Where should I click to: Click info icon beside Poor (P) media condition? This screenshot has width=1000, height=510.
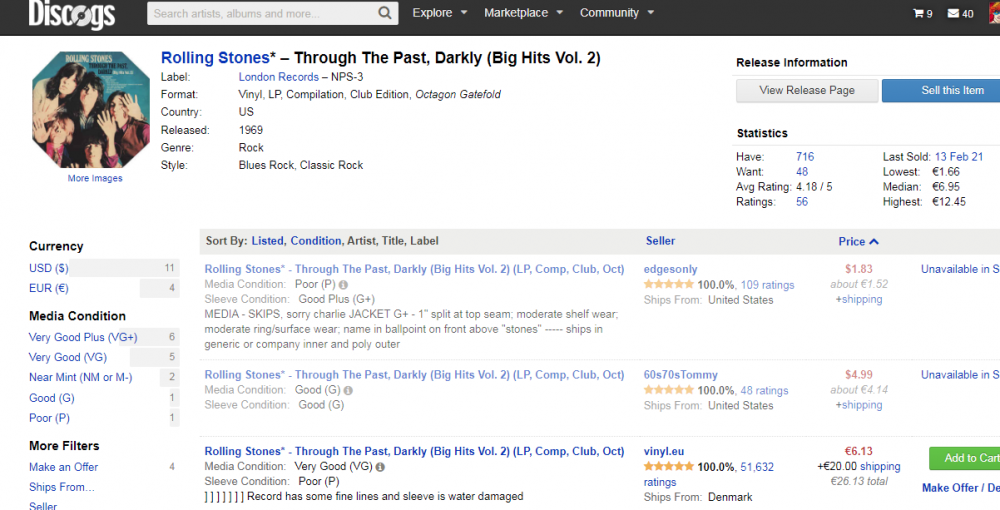point(329,285)
